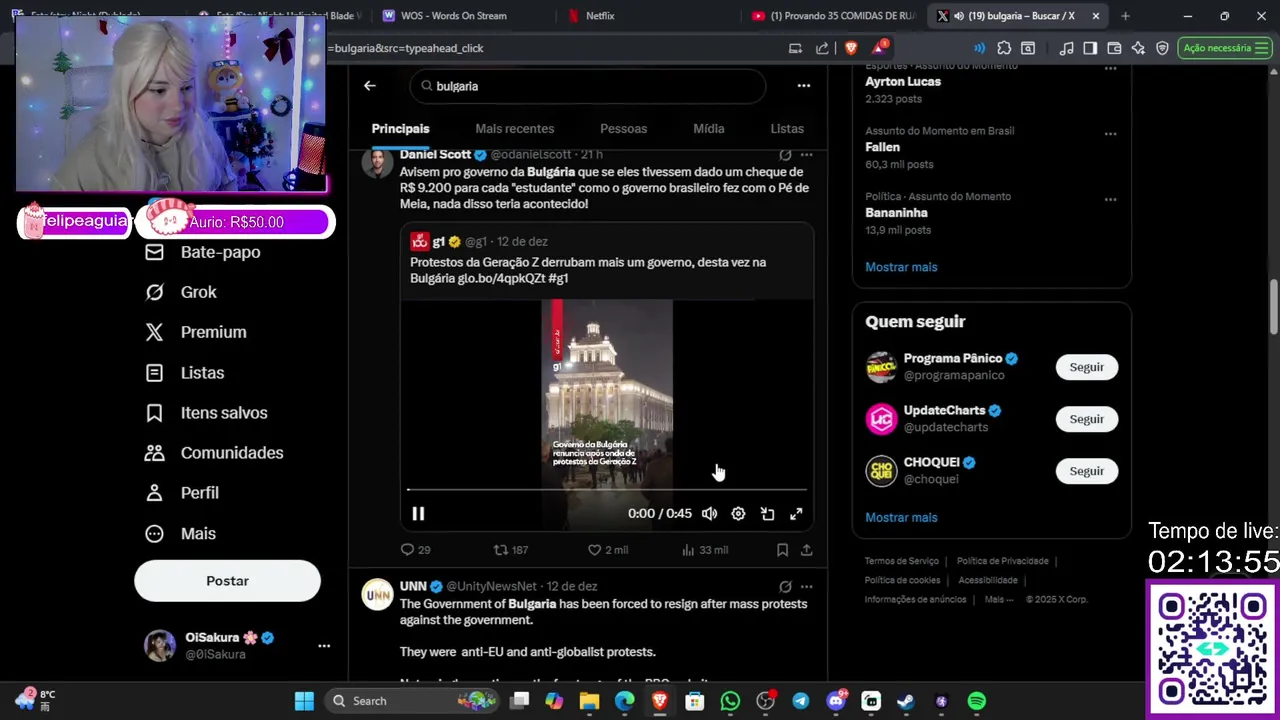Bookmark Daniel Scott's post

pyautogui.click(x=782, y=550)
